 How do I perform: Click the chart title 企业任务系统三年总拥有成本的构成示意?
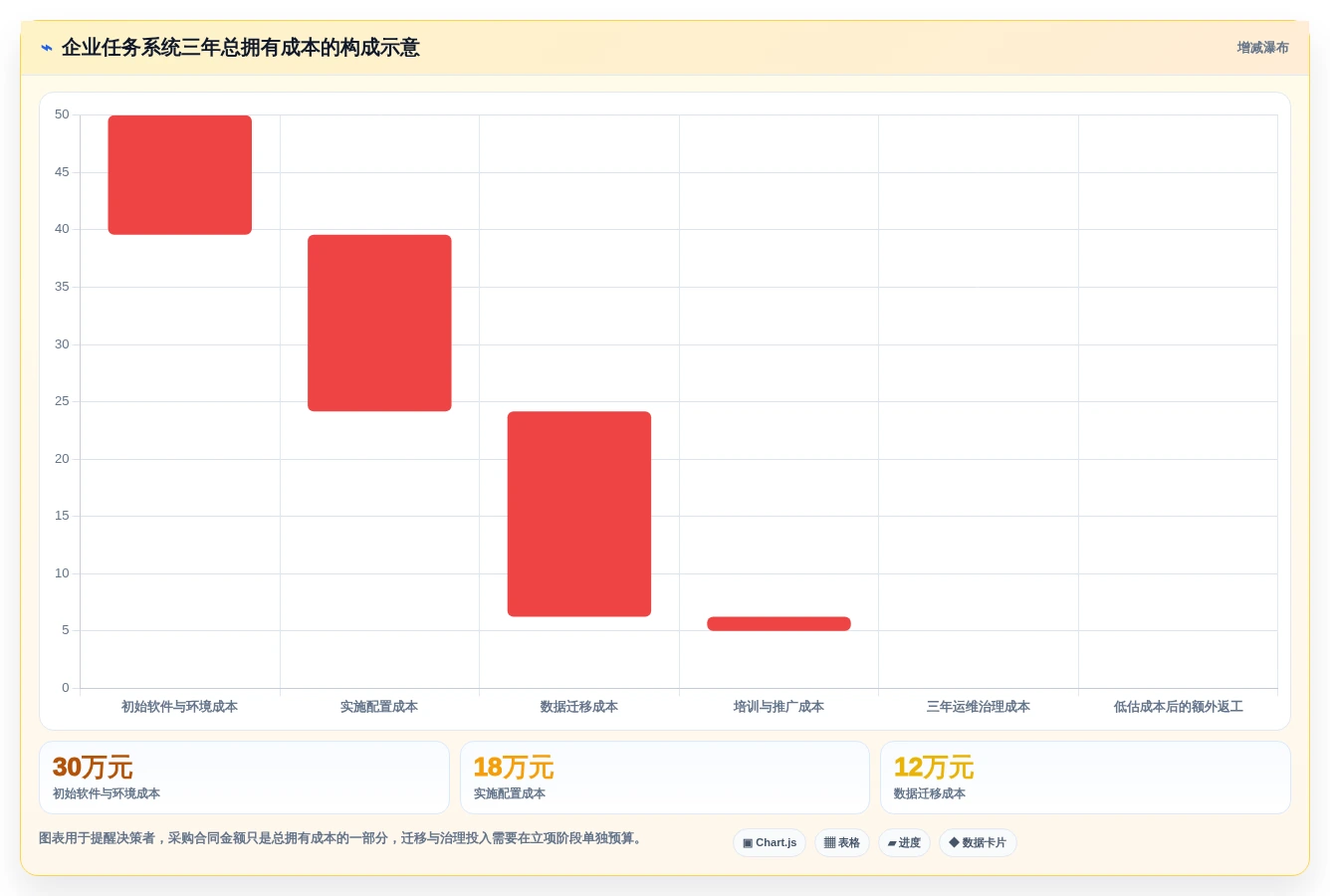241,48
